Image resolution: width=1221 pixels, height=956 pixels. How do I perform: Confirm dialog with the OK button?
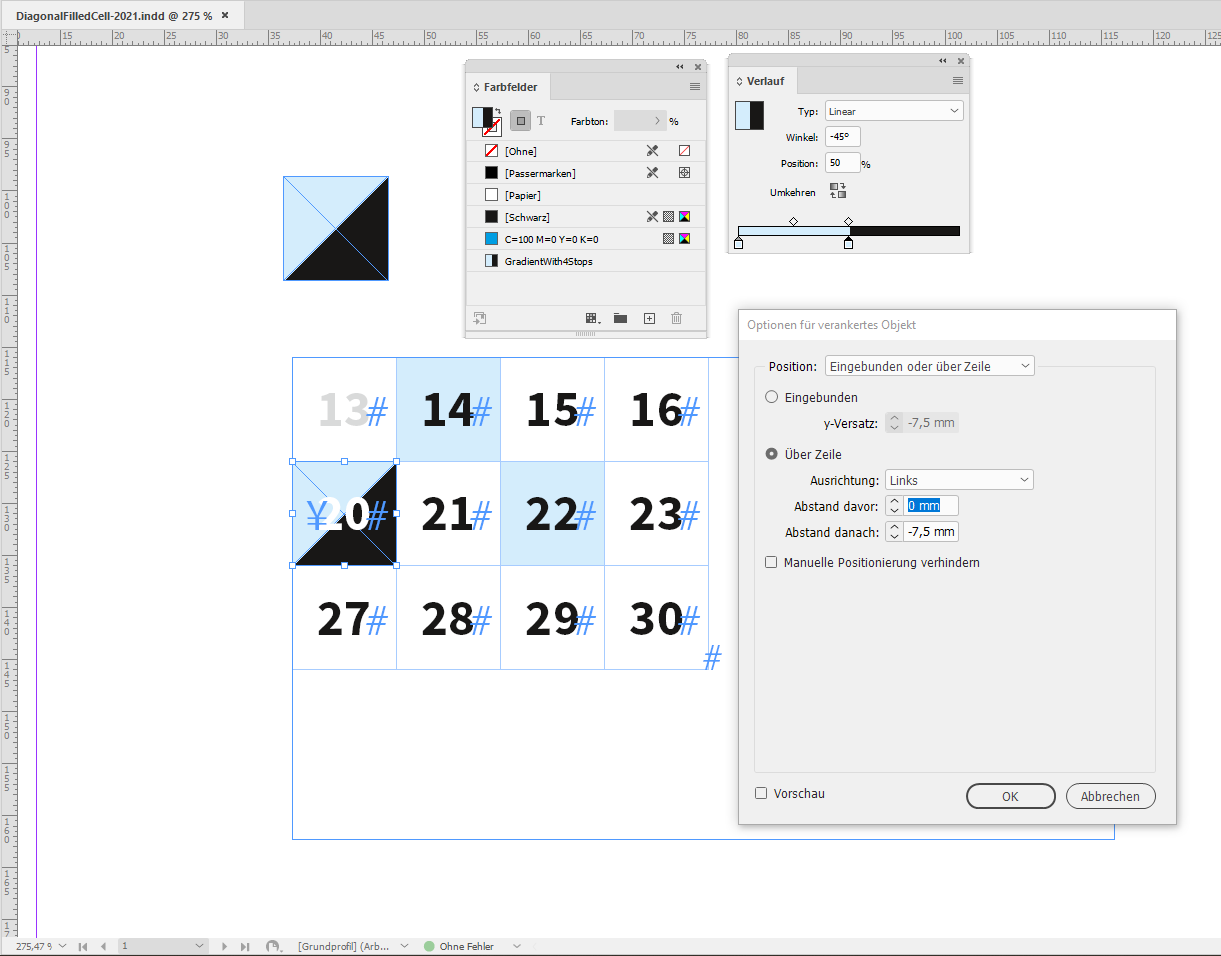pyautogui.click(x=1010, y=796)
